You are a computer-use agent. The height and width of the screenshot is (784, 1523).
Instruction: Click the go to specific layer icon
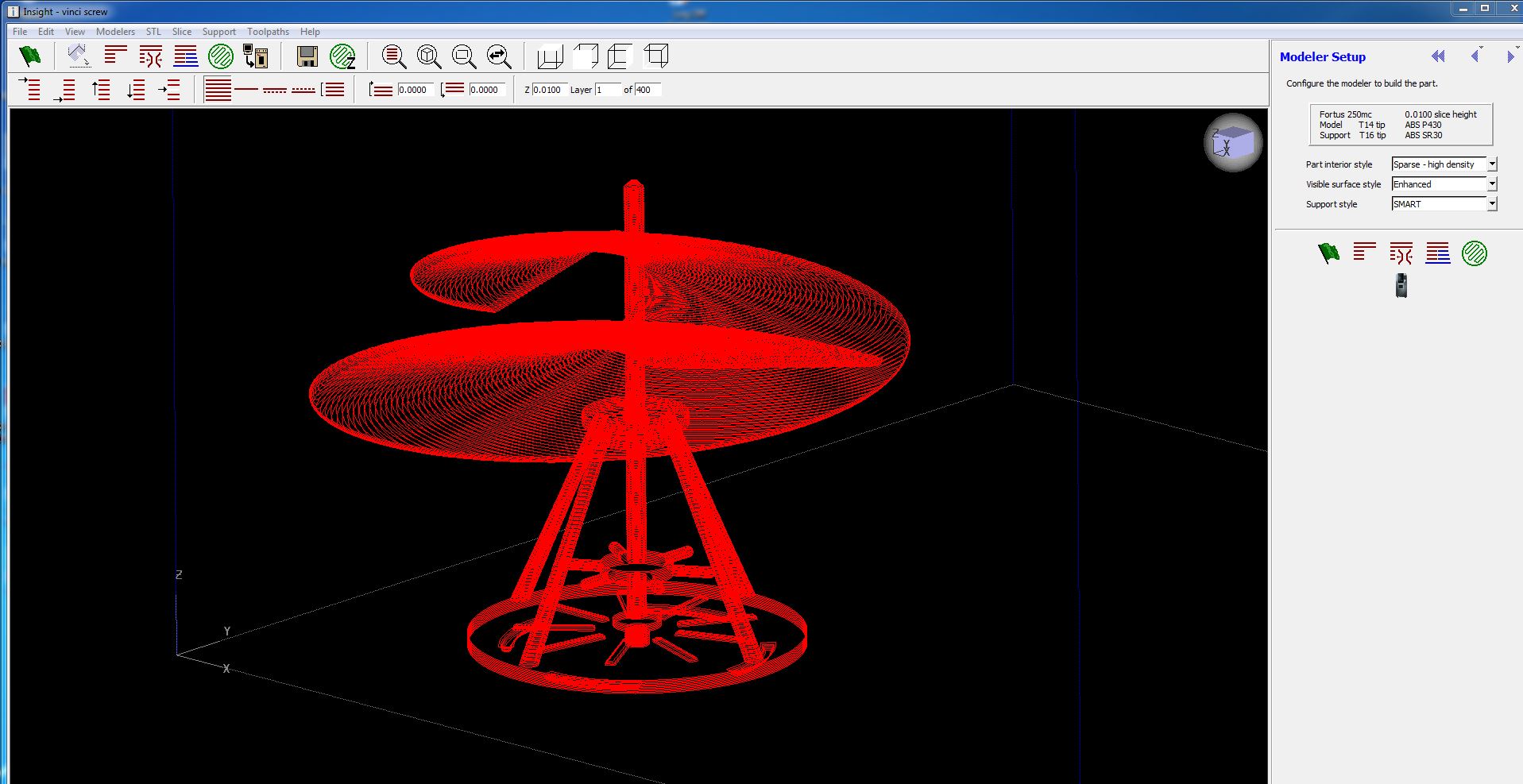(x=170, y=89)
